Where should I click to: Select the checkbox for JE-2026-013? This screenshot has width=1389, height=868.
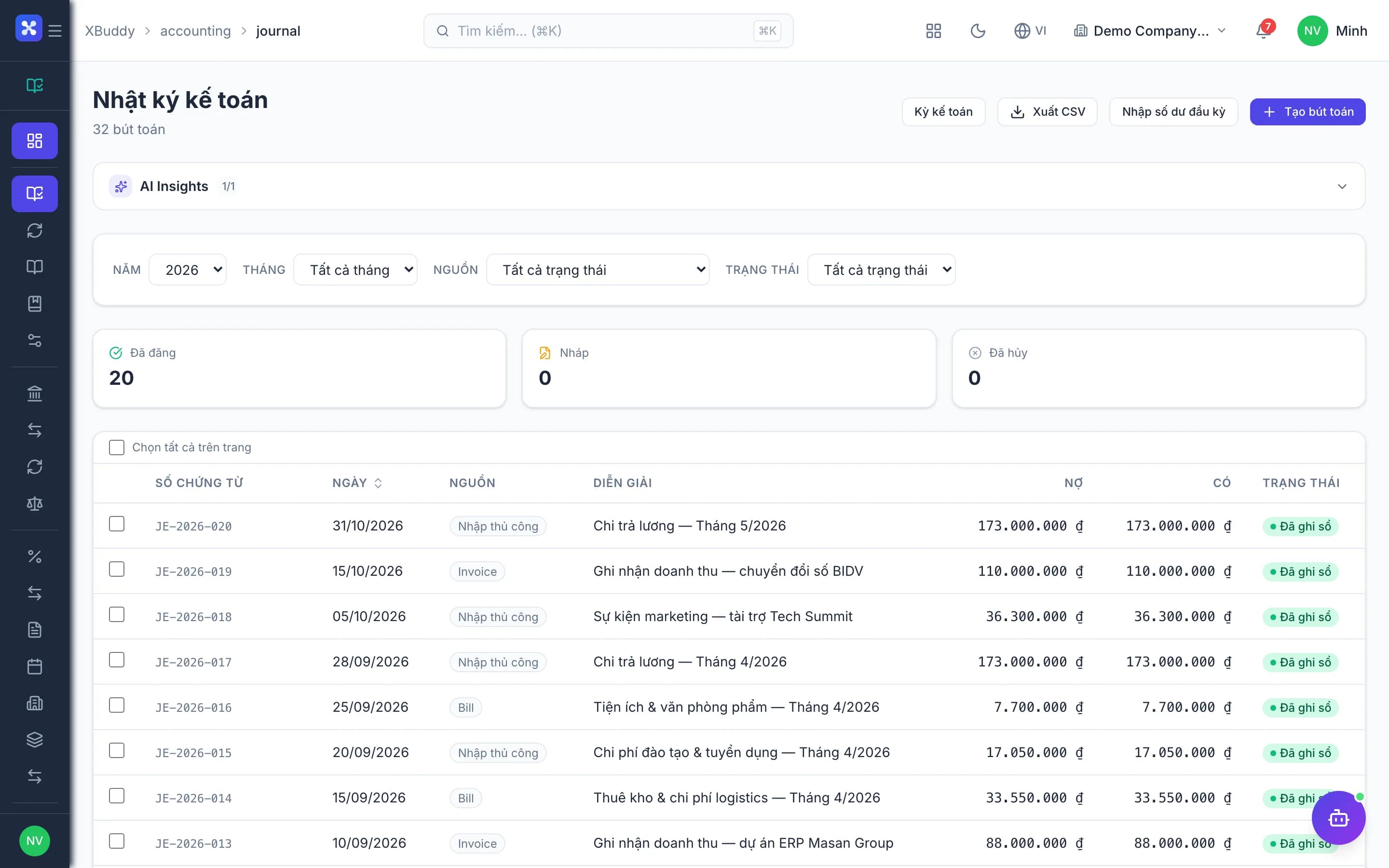pyautogui.click(x=117, y=841)
